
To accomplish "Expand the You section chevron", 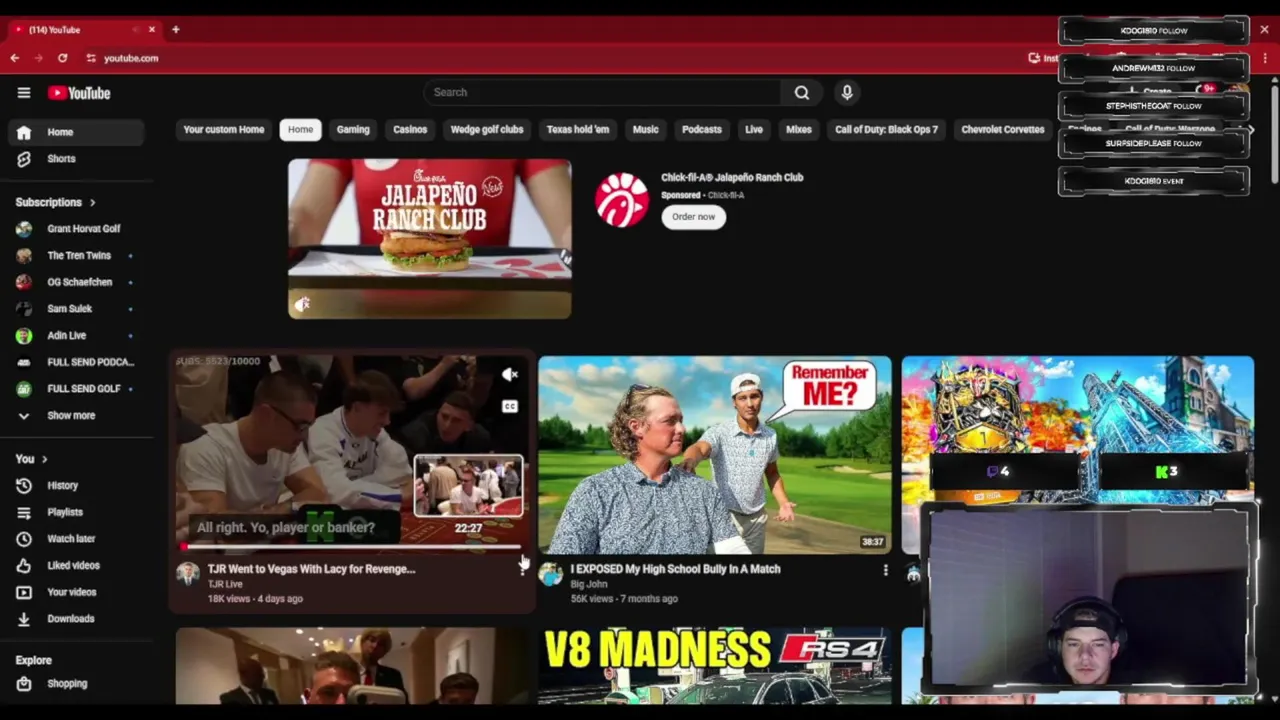I will [44, 459].
